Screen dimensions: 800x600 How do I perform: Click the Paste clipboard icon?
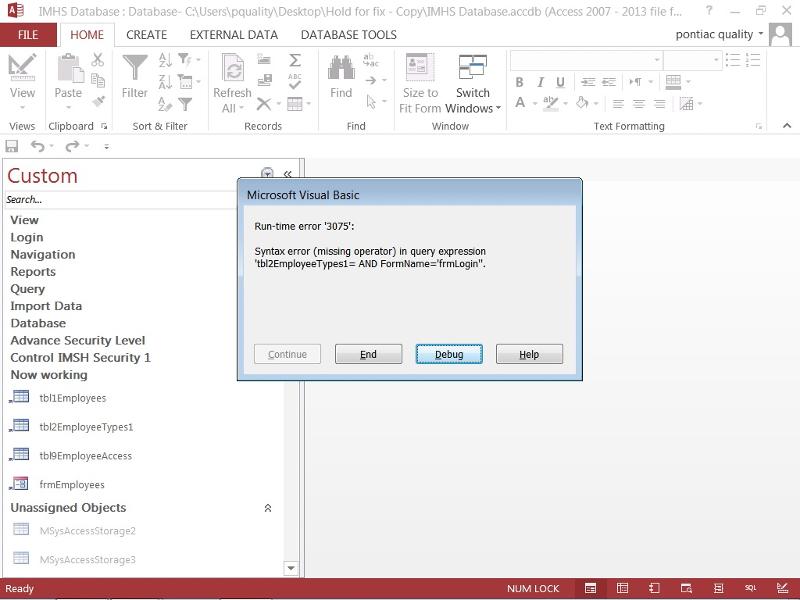coord(69,67)
